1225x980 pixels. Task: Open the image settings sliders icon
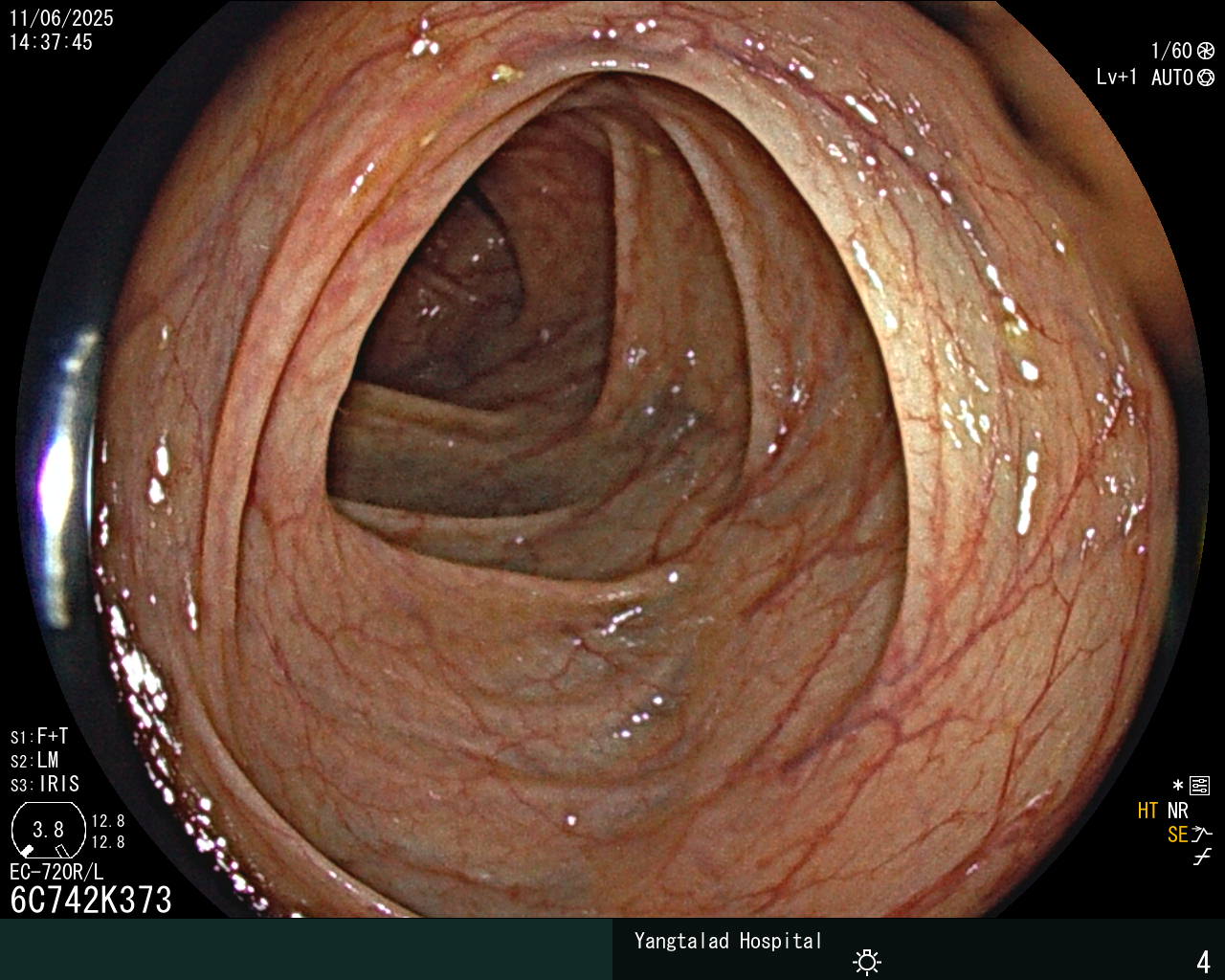point(1199,787)
